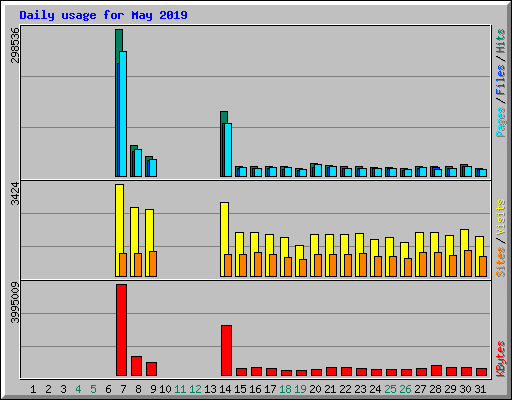Click day label 2 on the x-axis
Screen dimensions: 512x400
click(x=48, y=389)
